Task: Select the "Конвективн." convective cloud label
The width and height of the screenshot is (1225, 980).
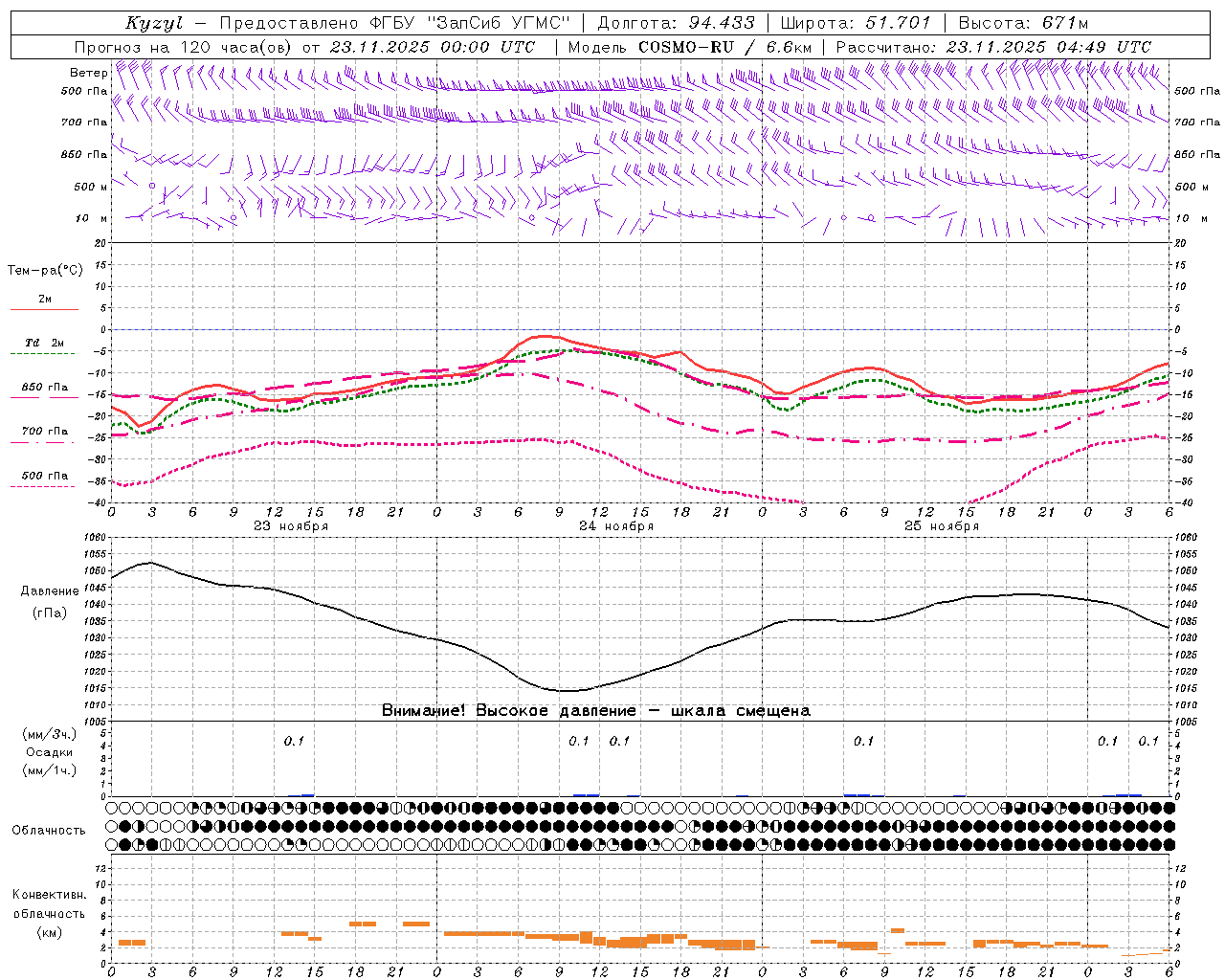Action: pyautogui.click(x=49, y=895)
